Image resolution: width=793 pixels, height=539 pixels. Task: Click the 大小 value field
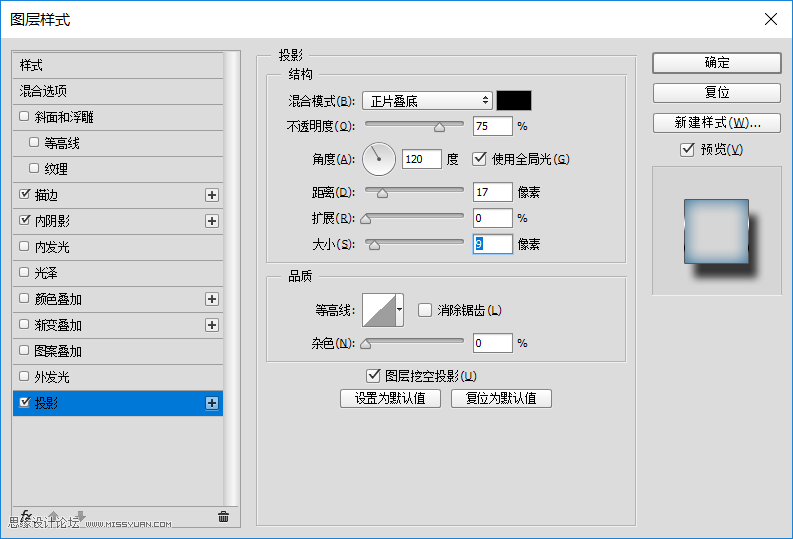coord(493,244)
